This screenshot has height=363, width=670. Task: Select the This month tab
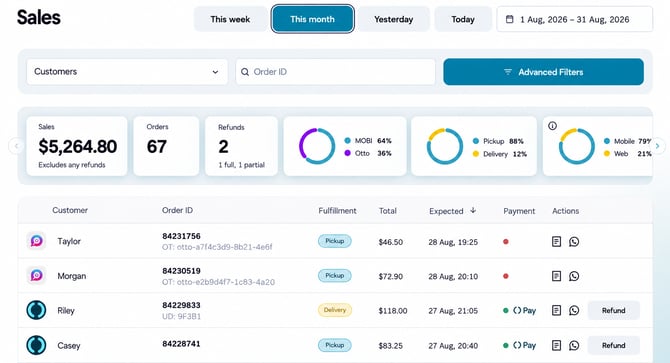pyautogui.click(x=312, y=19)
